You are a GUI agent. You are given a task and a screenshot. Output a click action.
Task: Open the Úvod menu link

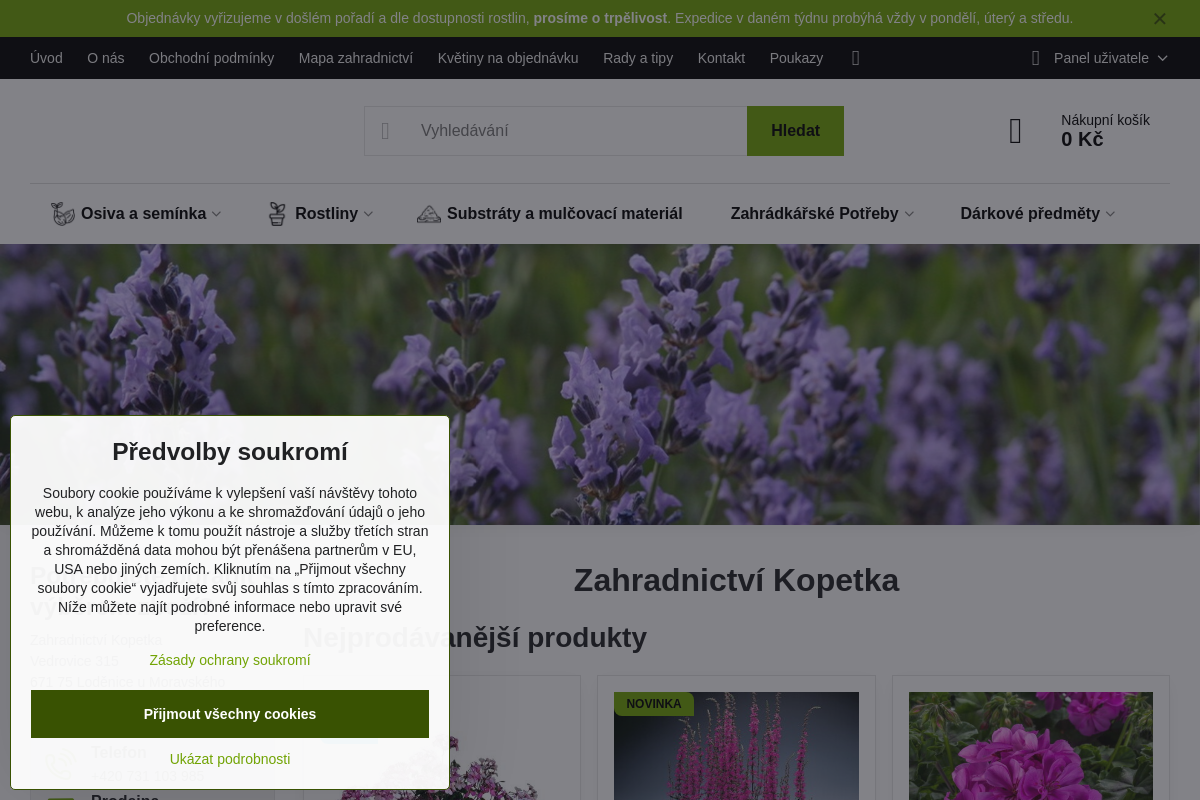click(x=46, y=58)
